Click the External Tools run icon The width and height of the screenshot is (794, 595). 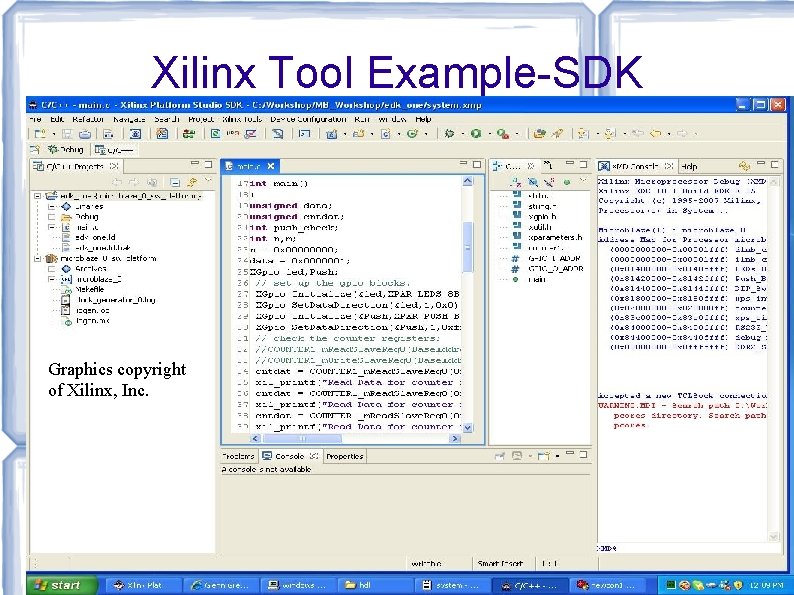pos(502,133)
